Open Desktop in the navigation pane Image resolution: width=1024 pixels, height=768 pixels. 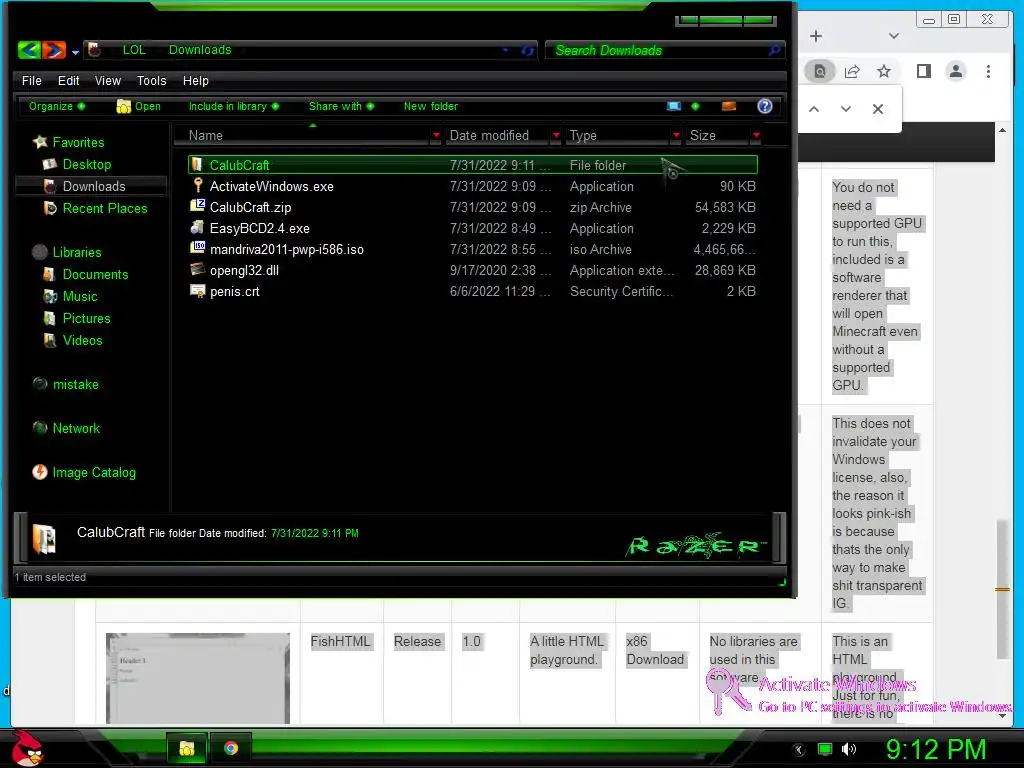pyautogui.click(x=86, y=165)
